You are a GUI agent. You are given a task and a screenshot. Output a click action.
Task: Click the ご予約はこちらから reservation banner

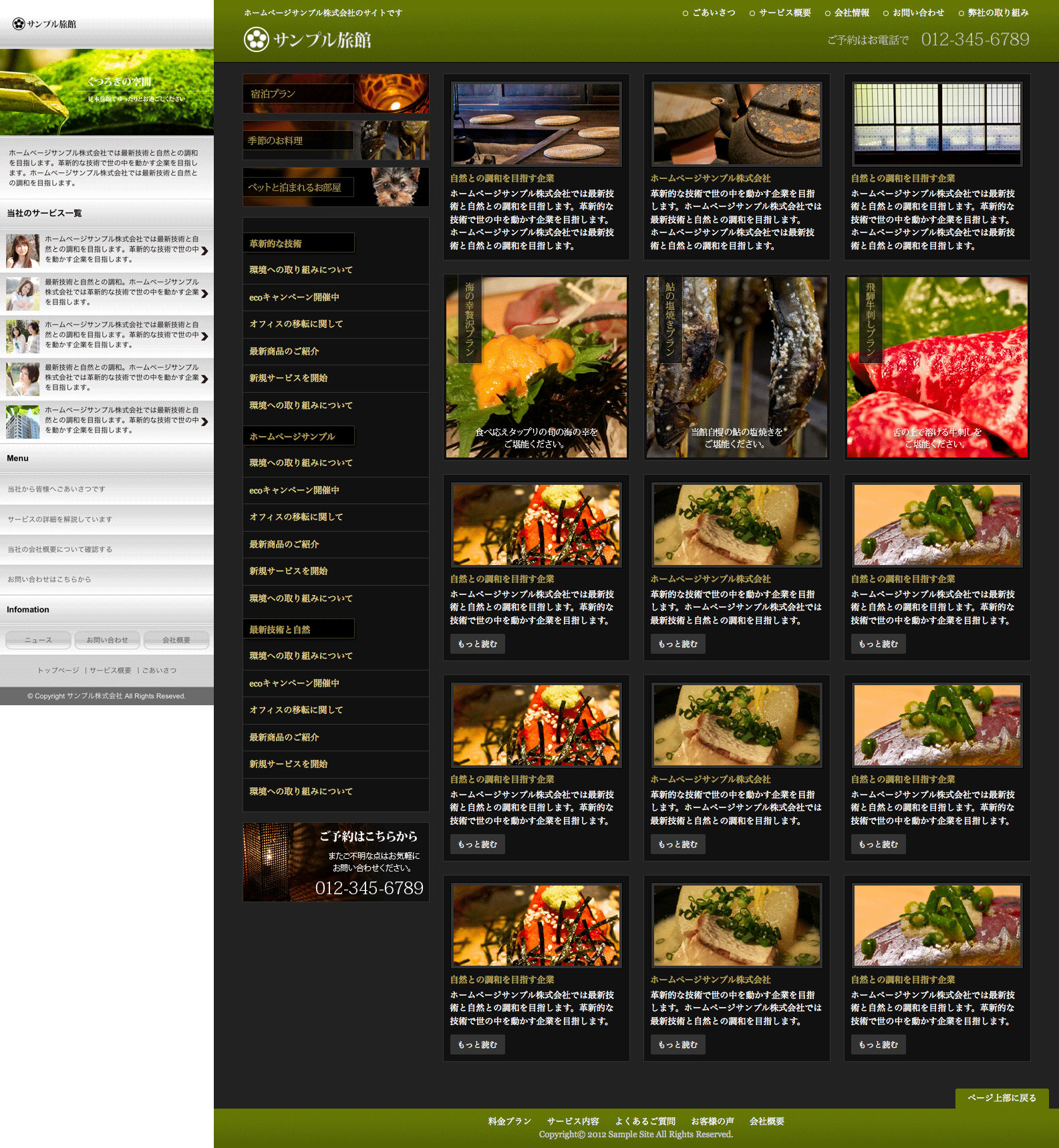(x=335, y=862)
